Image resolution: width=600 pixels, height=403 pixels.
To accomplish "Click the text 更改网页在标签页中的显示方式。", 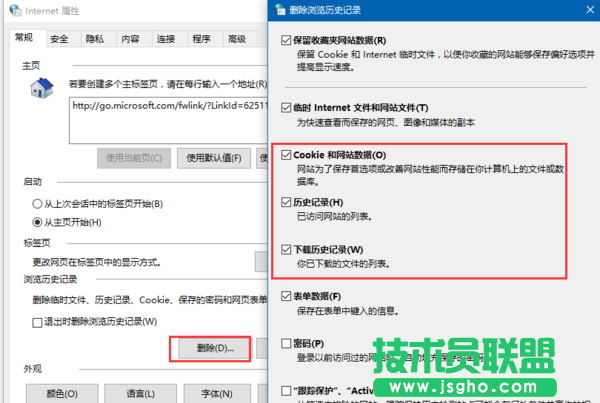I will coord(96,262).
